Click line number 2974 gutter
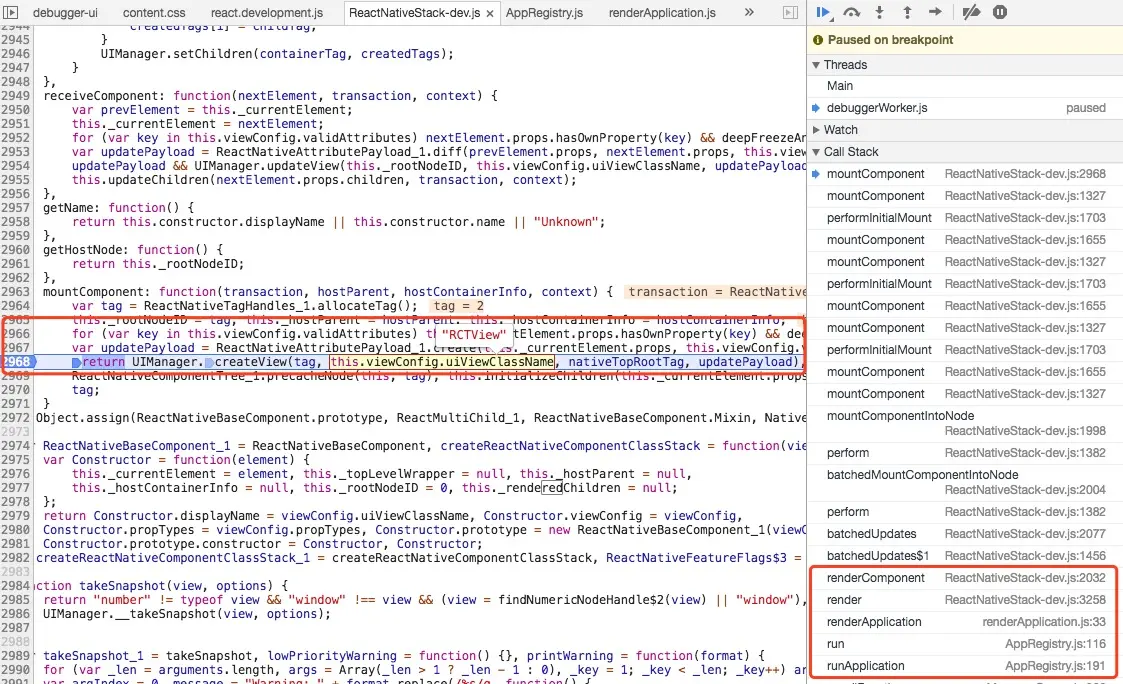The image size is (1123, 684). [x=16, y=445]
